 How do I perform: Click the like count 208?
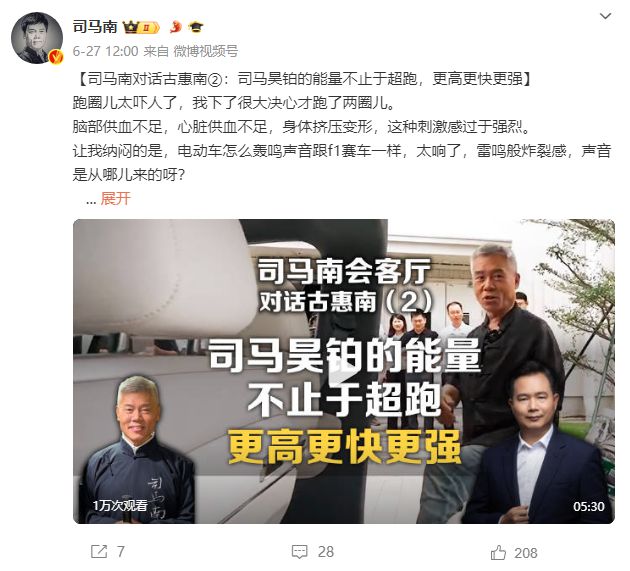(526, 553)
